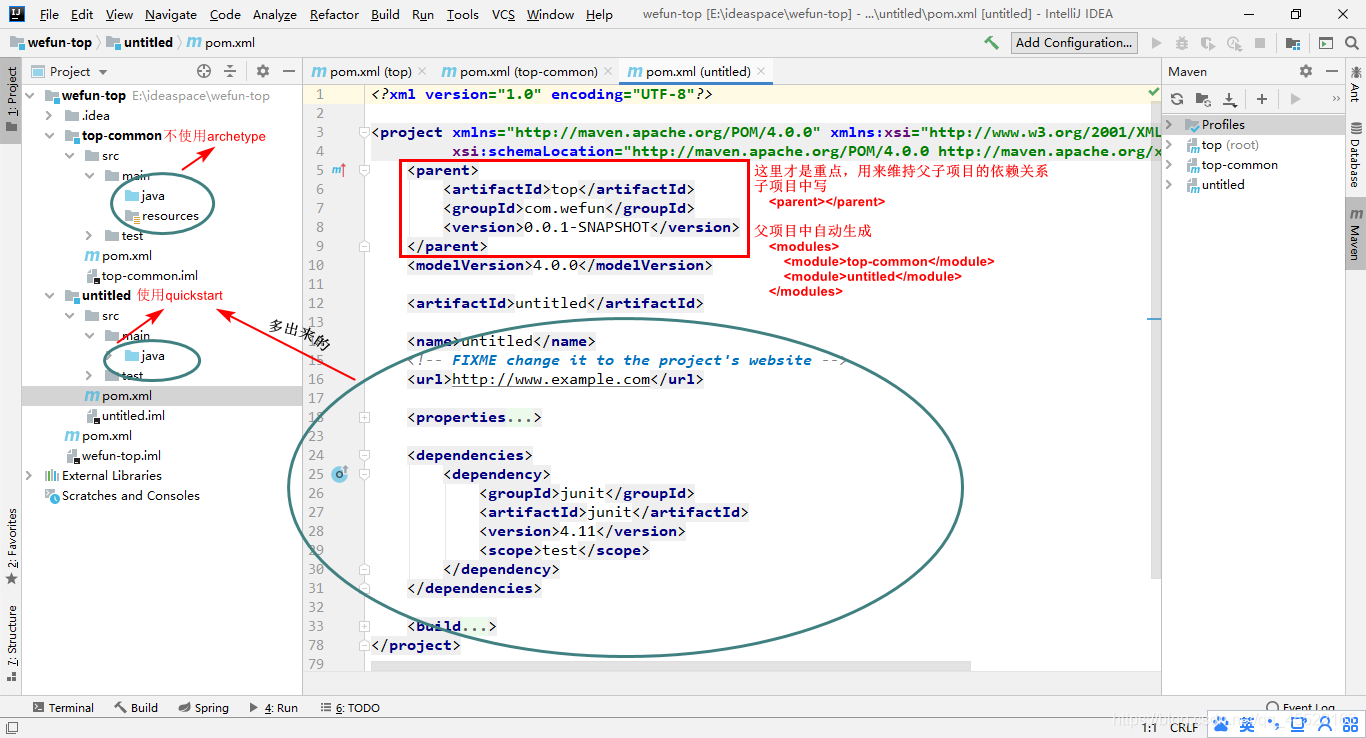Collapse the untitled module node
The height and width of the screenshot is (738, 1366).
click(49, 296)
